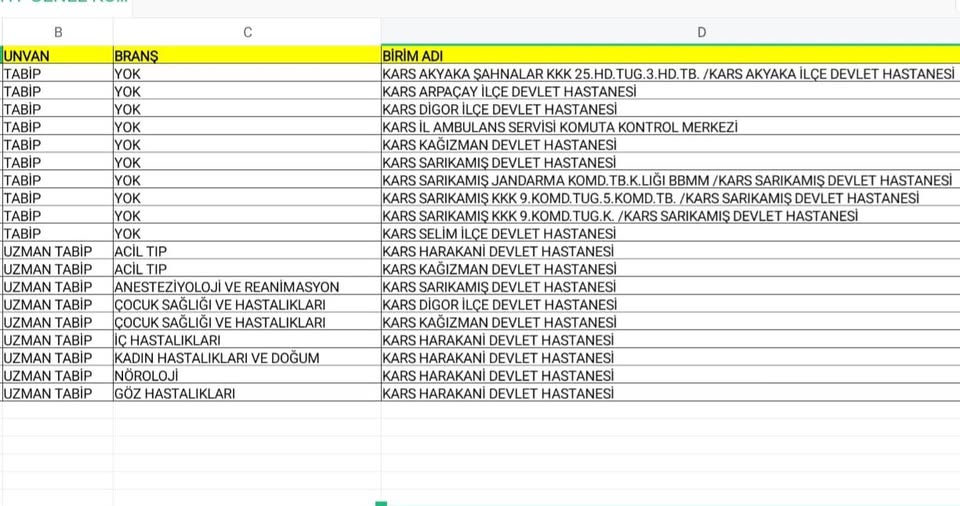Select YOK cell in the KARS ARPAÇAY row
This screenshot has height=506, width=960.
point(247,91)
